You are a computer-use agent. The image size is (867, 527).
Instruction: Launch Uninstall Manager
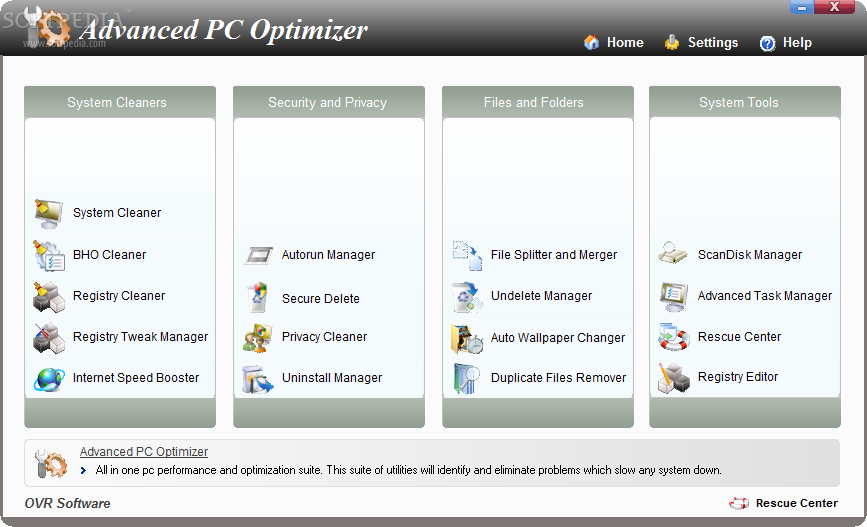tap(332, 378)
